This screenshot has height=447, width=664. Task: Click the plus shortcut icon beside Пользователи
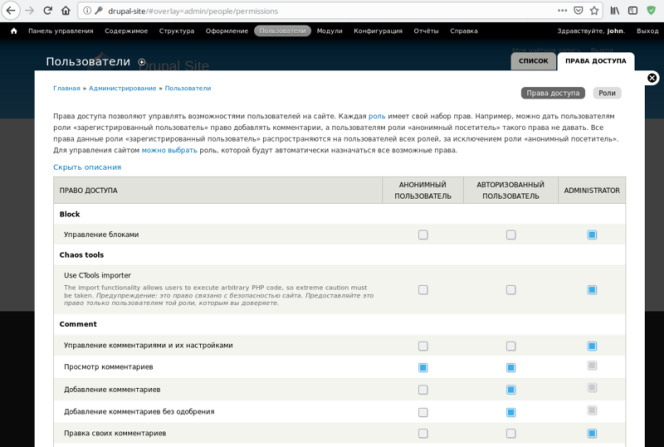(x=142, y=62)
